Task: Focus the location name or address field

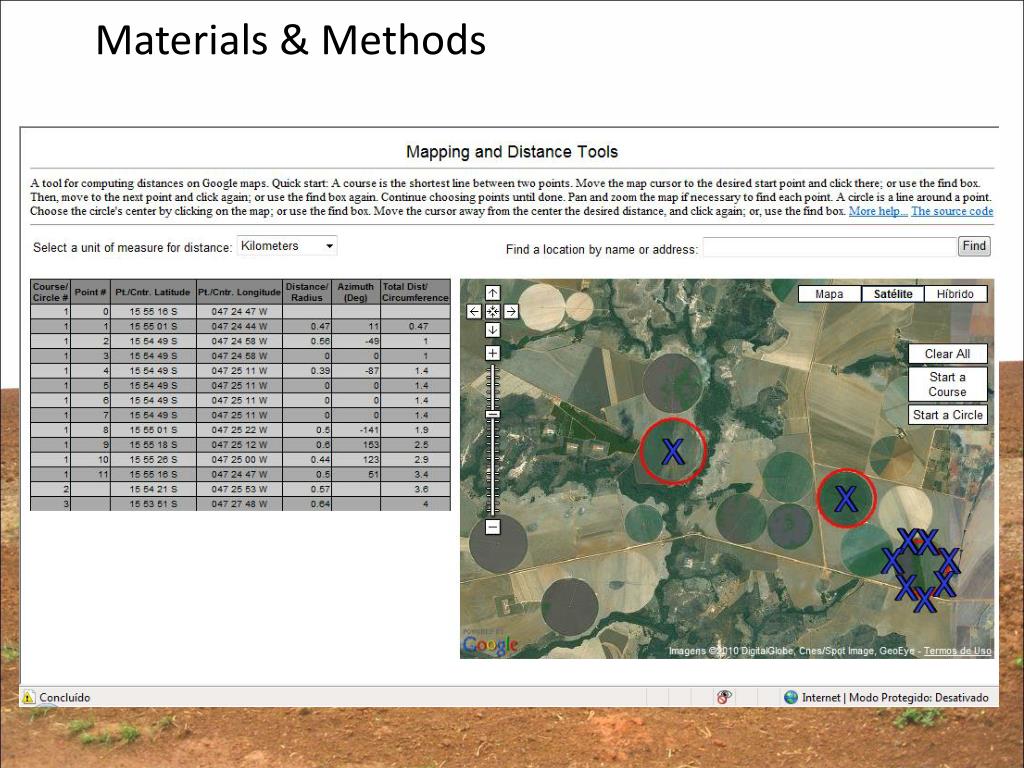Action: pyautogui.click(x=829, y=247)
